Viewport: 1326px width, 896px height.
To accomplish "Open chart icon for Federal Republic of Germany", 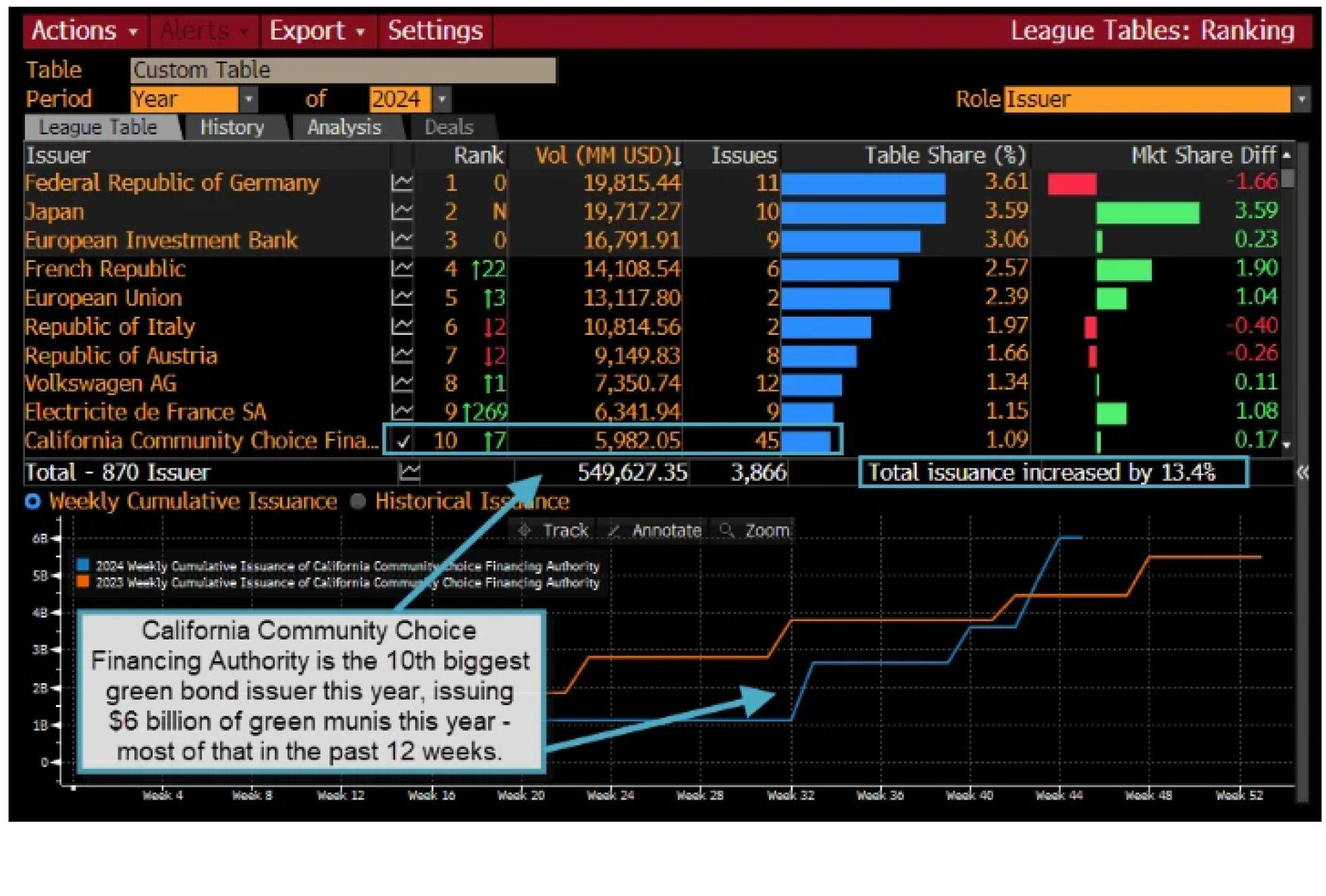I will (x=402, y=182).
